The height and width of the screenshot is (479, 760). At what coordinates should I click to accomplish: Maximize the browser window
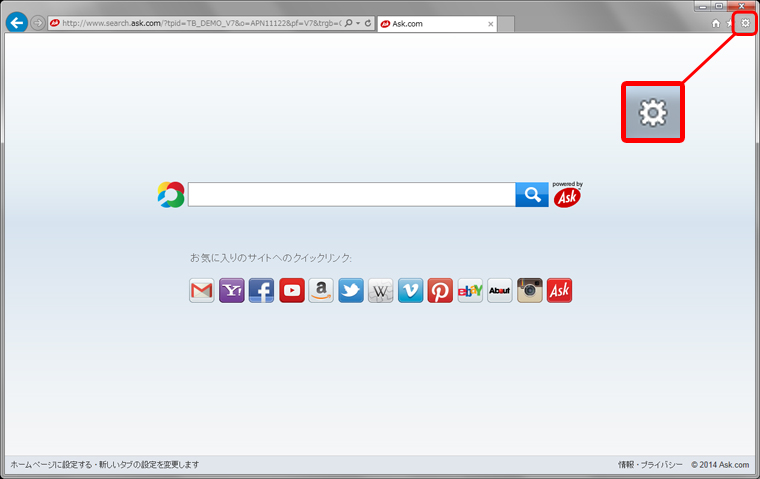719,6
